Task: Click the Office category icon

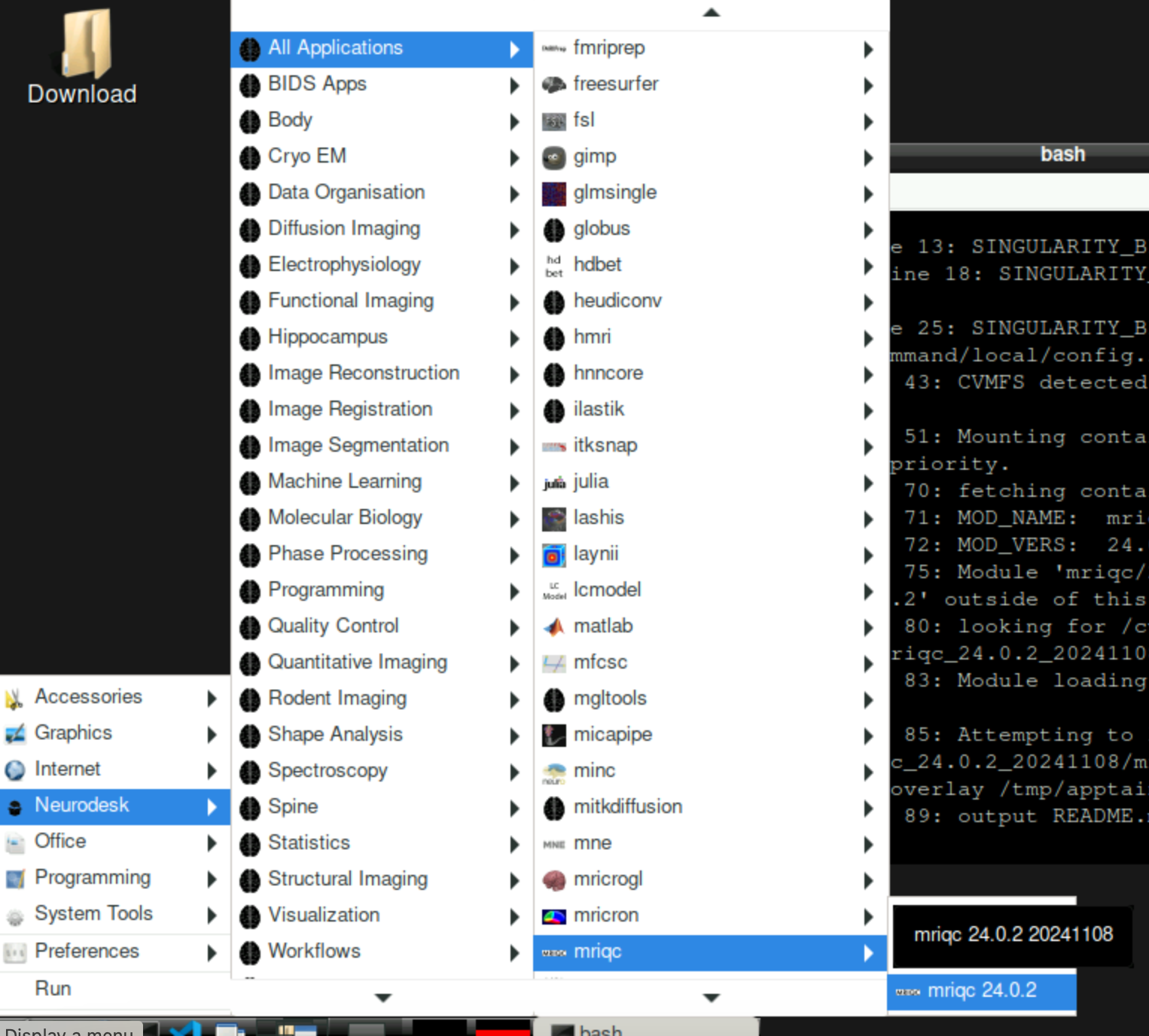Action: click(x=14, y=843)
